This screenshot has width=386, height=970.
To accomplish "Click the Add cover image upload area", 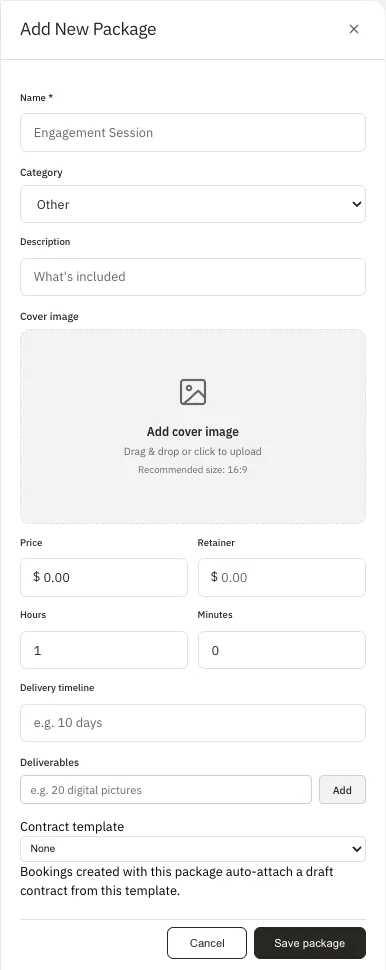I will point(193,426).
